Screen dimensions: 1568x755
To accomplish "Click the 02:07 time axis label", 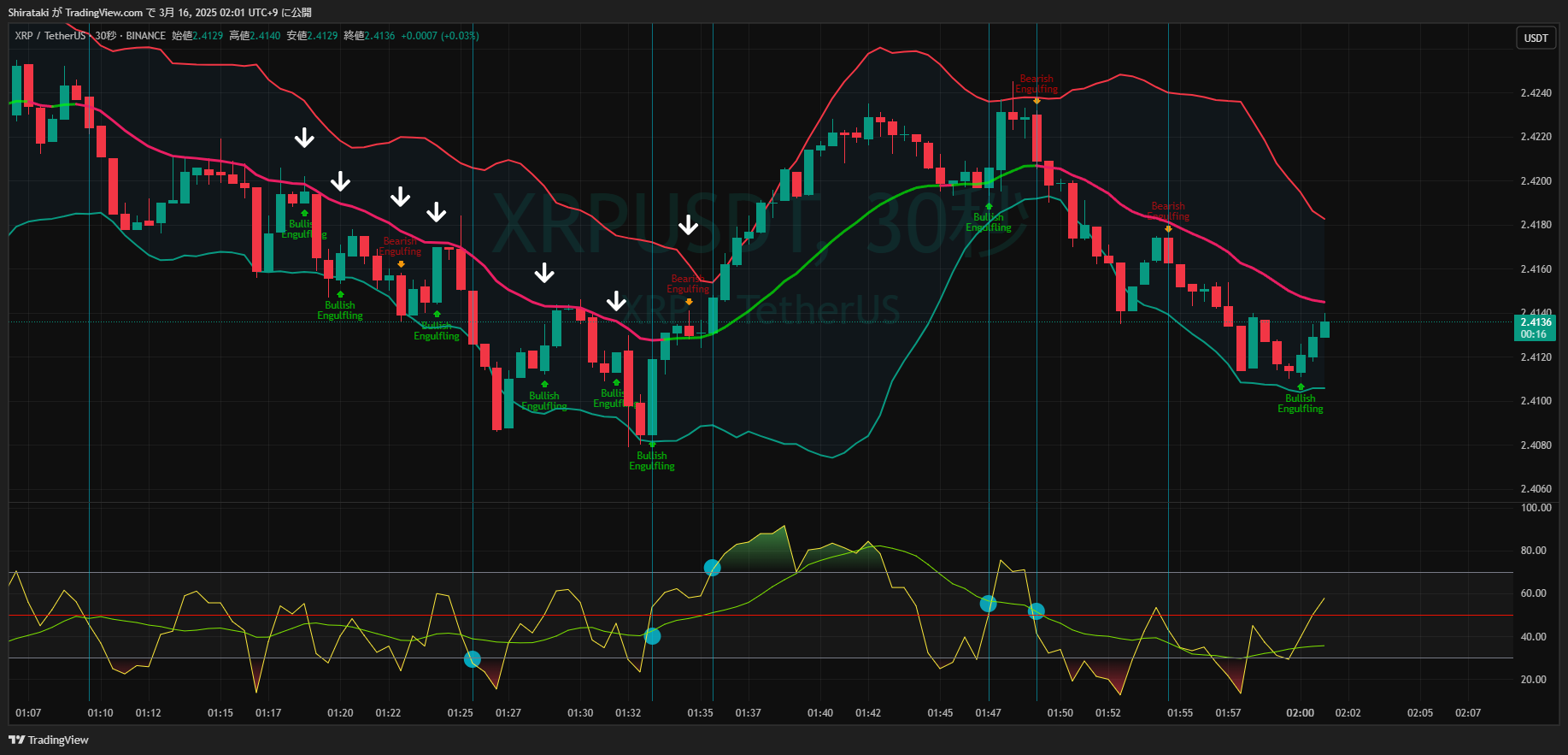I will (1468, 713).
